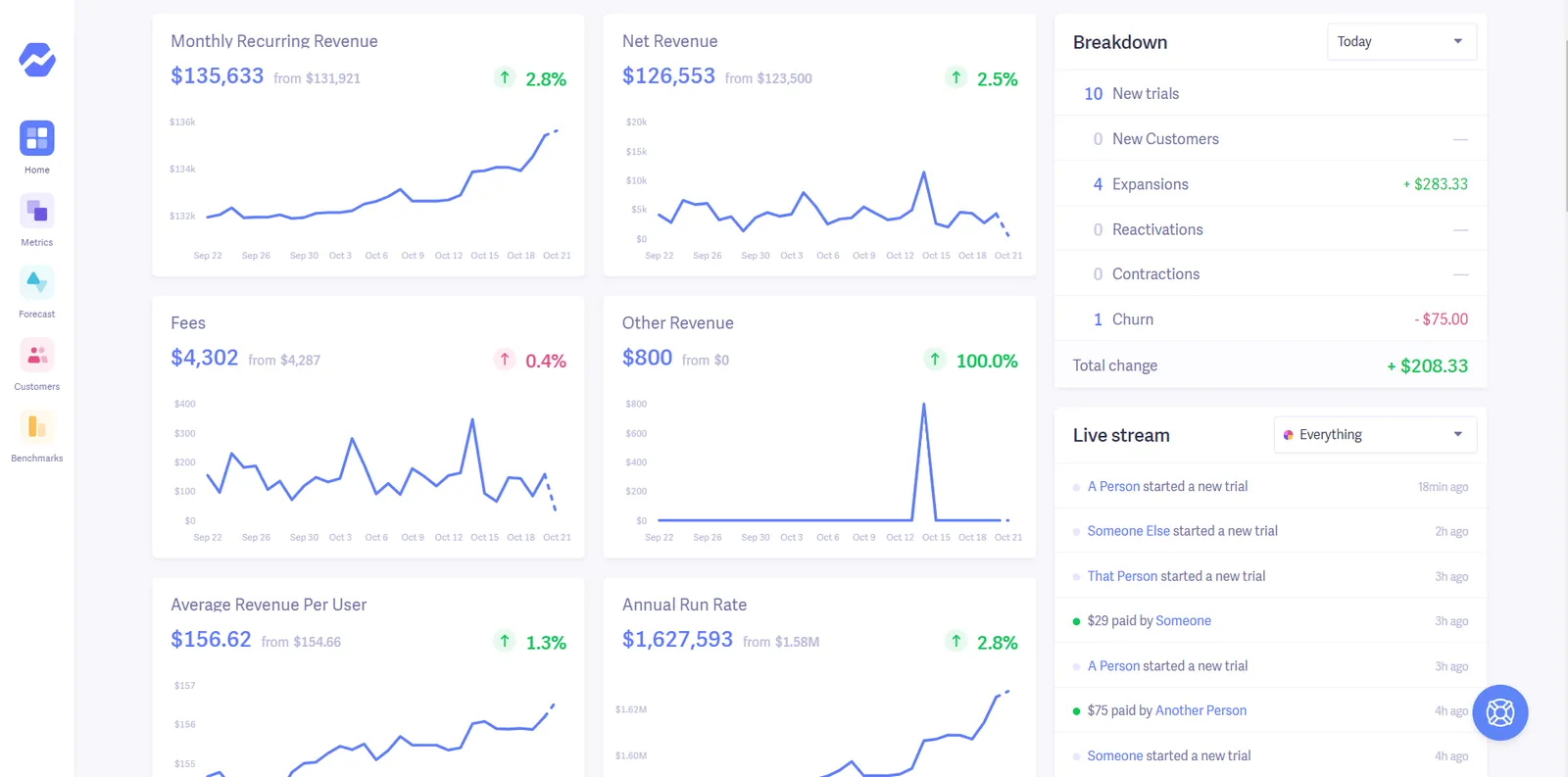The image size is (1568, 777).
Task: Click the $1,627,593 Annual Run Rate value
Action: [677, 639]
